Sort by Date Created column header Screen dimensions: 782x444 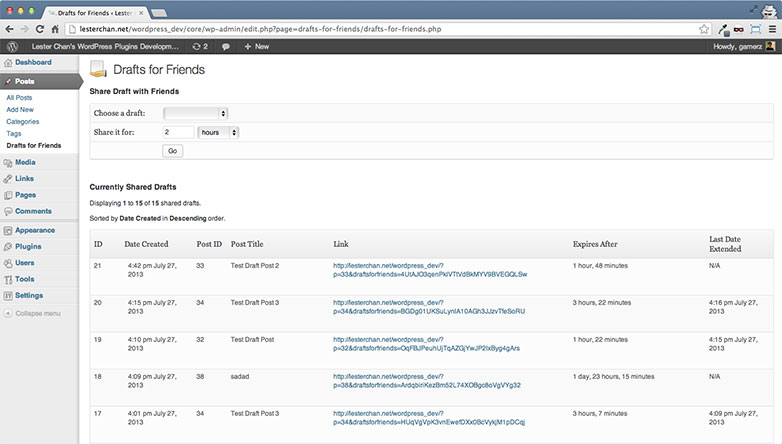[x=146, y=244]
